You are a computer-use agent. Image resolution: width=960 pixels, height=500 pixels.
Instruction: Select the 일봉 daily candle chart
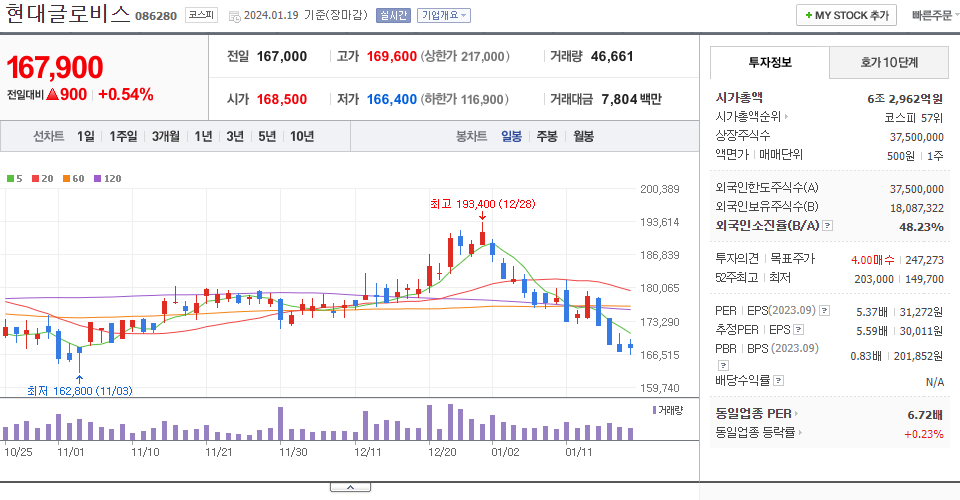(x=511, y=136)
